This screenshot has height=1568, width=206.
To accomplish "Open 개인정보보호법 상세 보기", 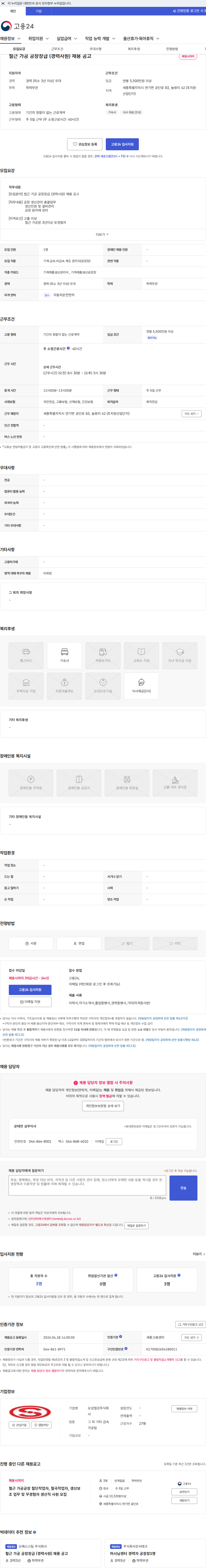I will (x=103, y=1106).
